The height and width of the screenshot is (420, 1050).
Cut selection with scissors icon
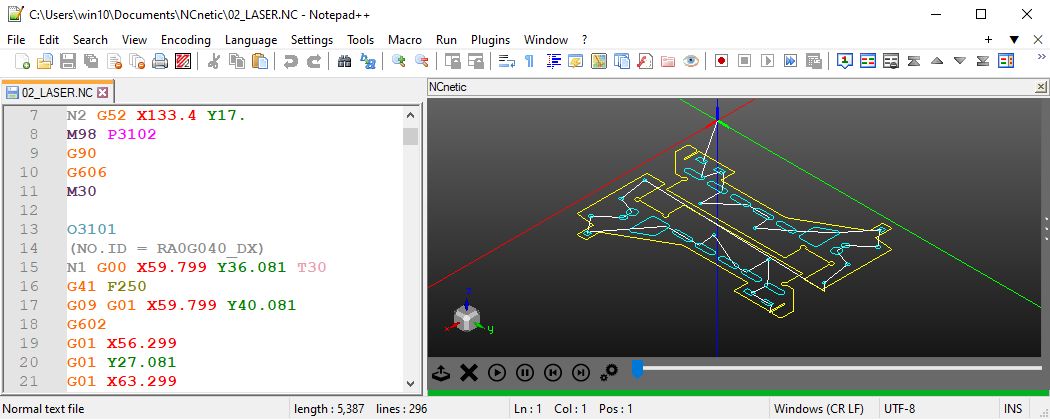pyautogui.click(x=214, y=62)
